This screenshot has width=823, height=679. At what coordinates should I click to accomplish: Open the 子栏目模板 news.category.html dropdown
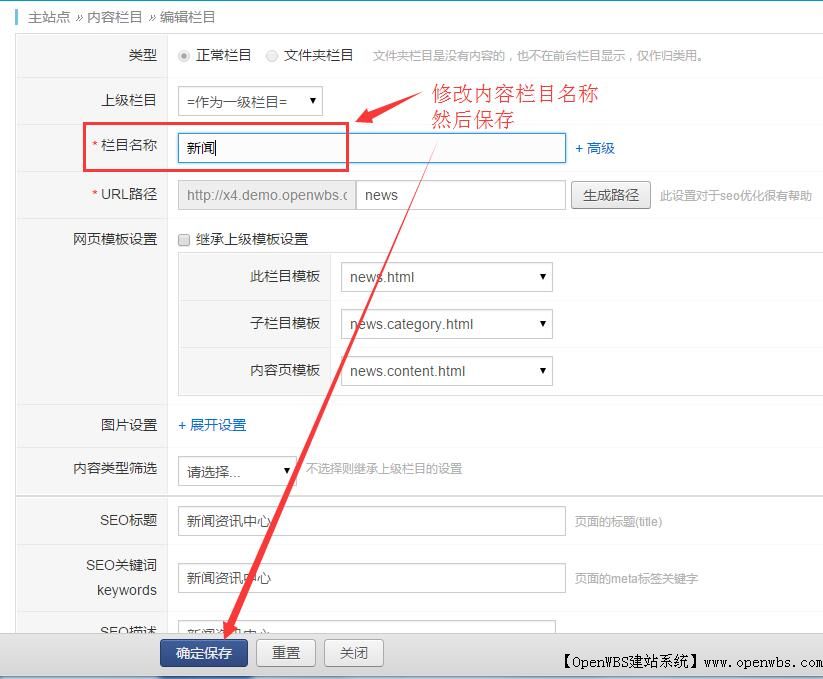coord(445,324)
